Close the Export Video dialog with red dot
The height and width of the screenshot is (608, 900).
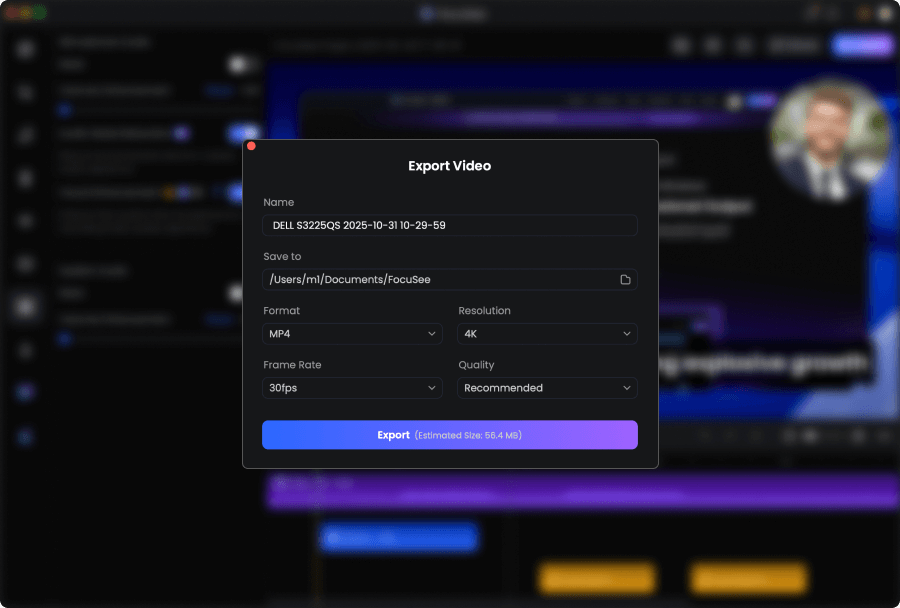(251, 146)
